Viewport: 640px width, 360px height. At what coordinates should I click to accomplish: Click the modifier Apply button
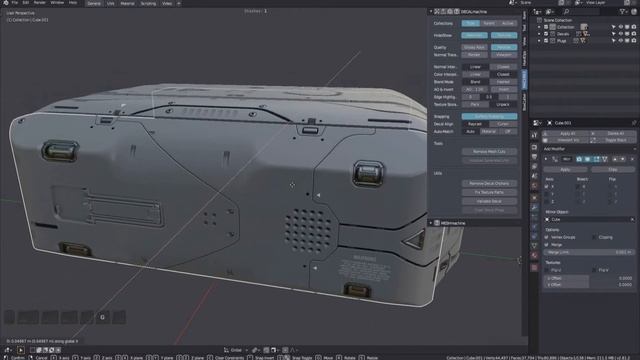click(565, 169)
